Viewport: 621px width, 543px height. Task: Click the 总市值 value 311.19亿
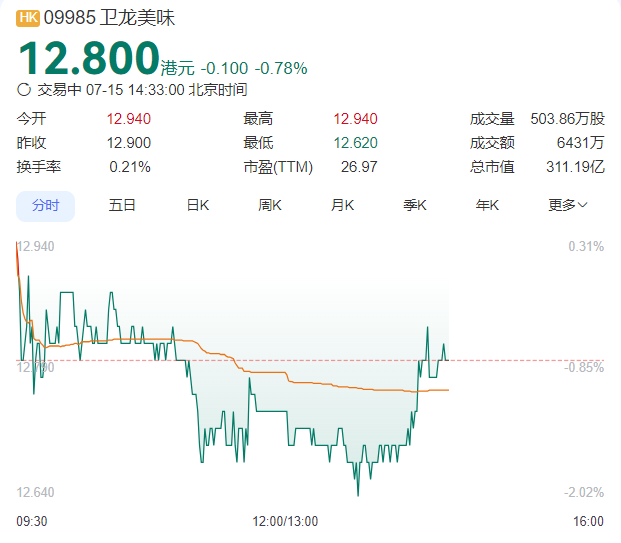click(575, 167)
